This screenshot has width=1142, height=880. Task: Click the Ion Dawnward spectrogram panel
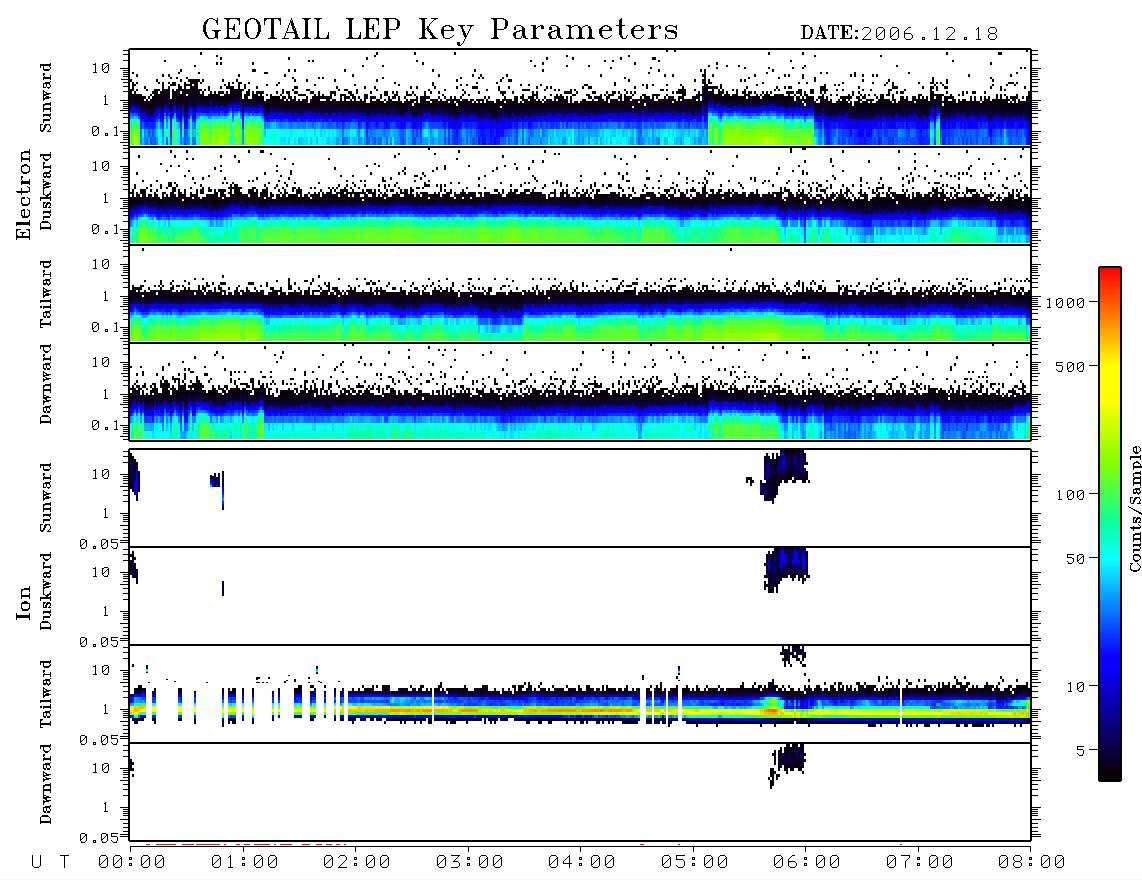580,792
